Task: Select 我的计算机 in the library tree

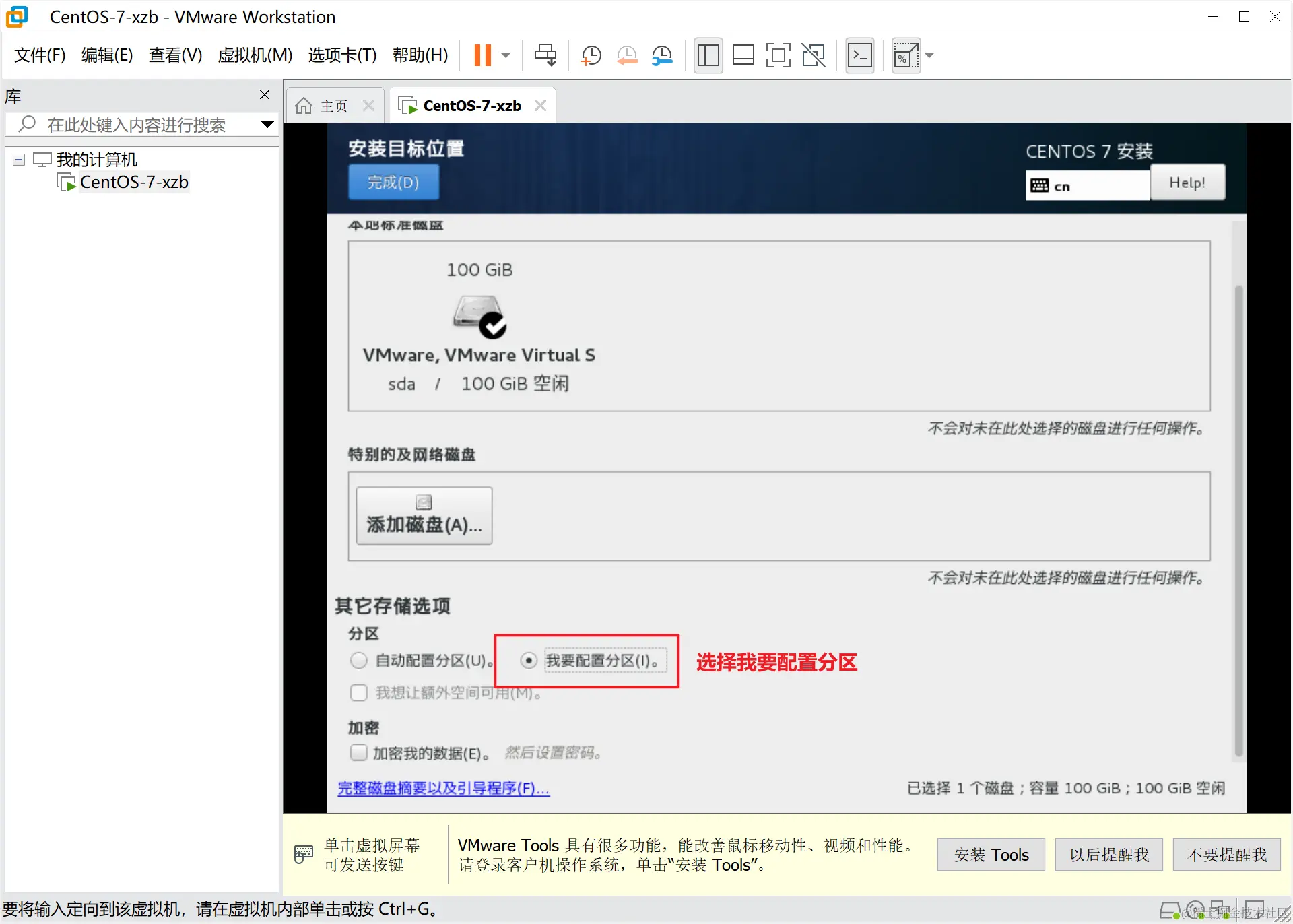Action: [96, 160]
